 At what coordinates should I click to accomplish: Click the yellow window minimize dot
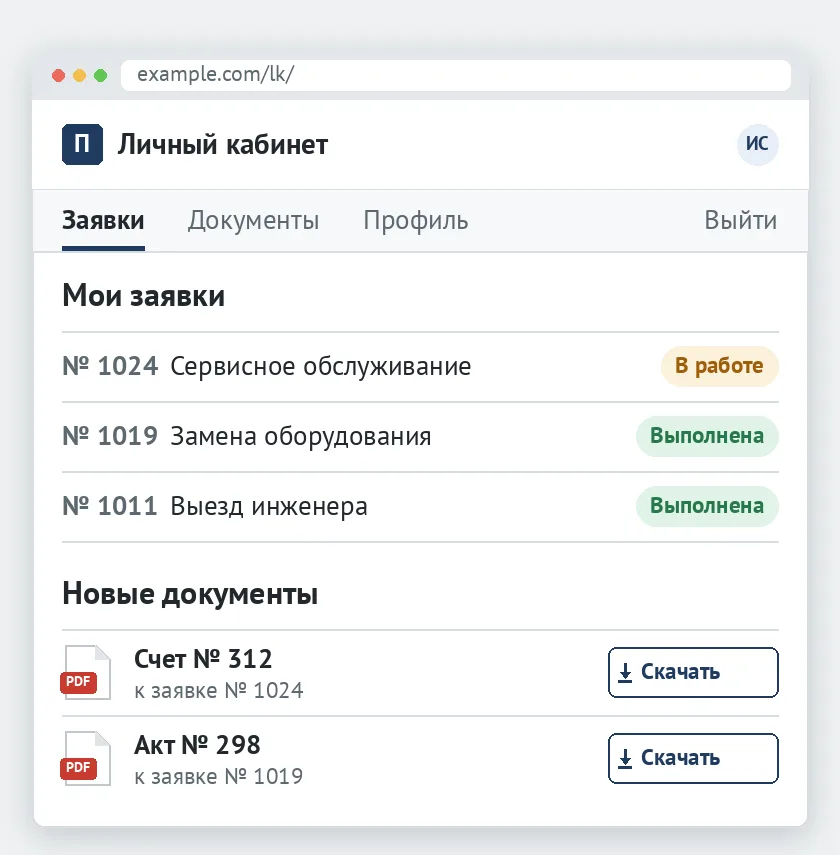(80, 75)
